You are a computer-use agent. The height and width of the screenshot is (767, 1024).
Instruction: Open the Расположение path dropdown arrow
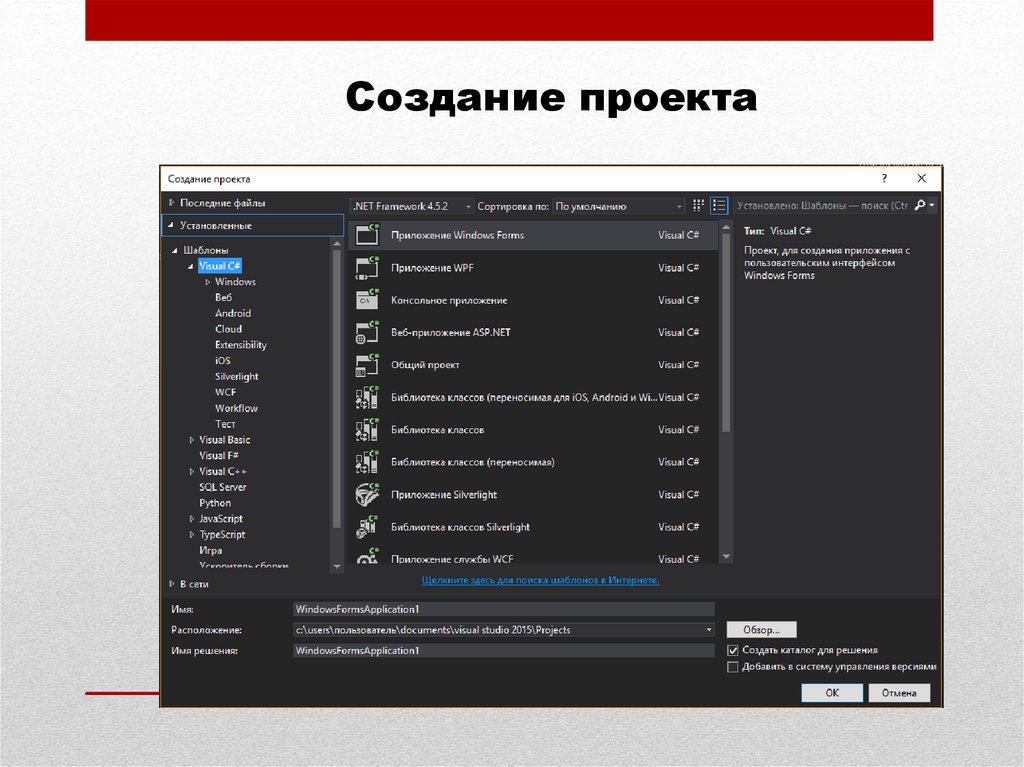point(709,630)
